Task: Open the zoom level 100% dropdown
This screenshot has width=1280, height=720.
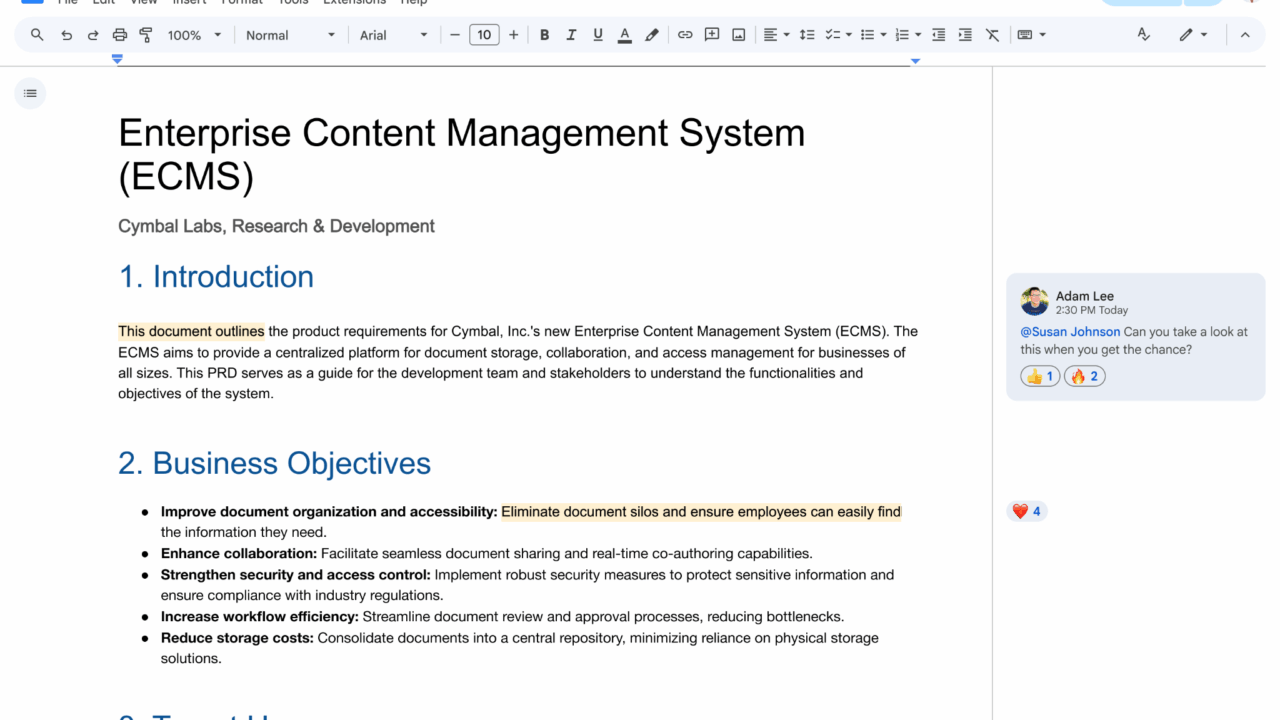Action: [x=196, y=35]
